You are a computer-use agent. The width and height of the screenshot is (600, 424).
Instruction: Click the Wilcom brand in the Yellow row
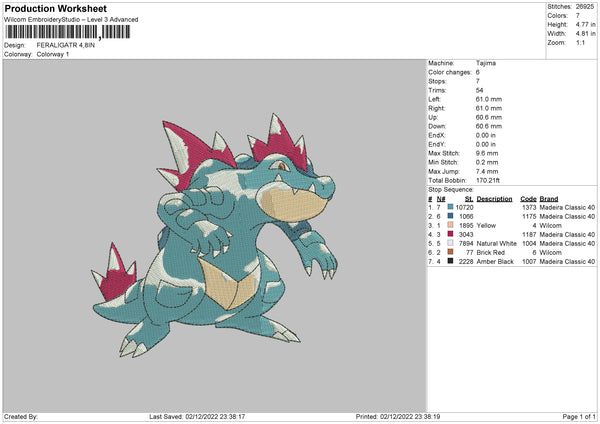[x=550, y=226]
